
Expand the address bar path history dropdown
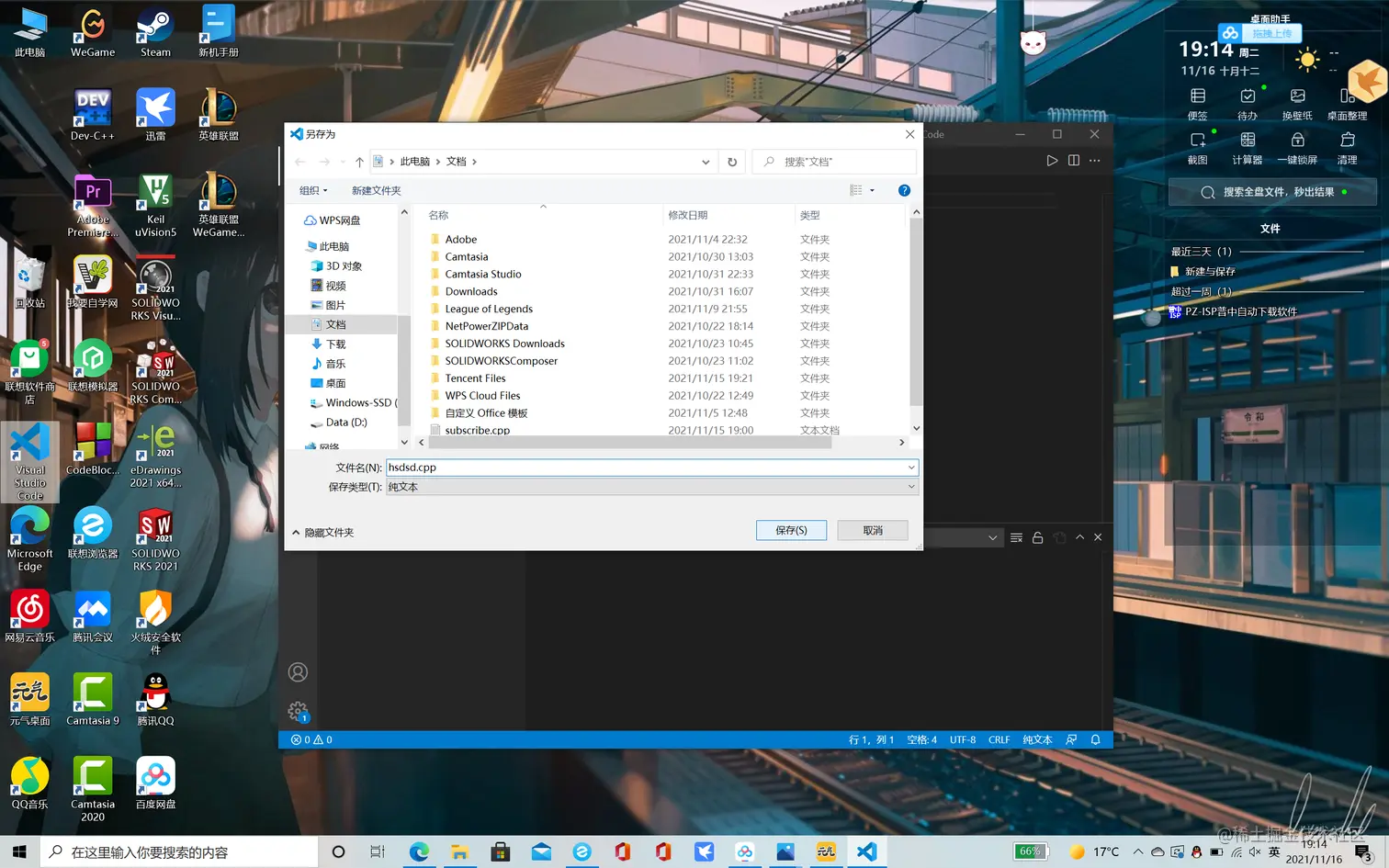(x=706, y=162)
